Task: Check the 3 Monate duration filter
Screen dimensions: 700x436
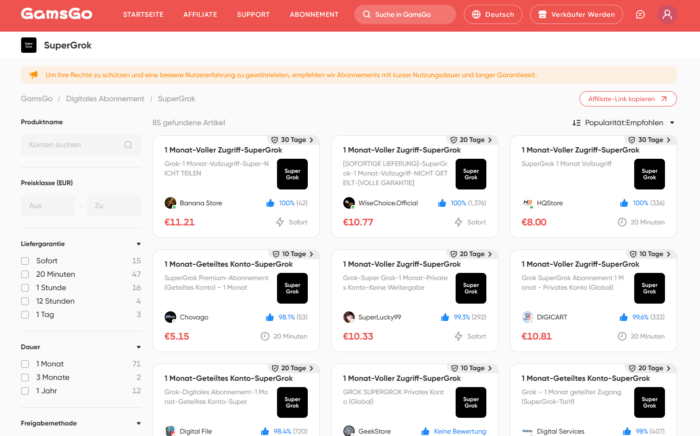Action: [25, 378]
